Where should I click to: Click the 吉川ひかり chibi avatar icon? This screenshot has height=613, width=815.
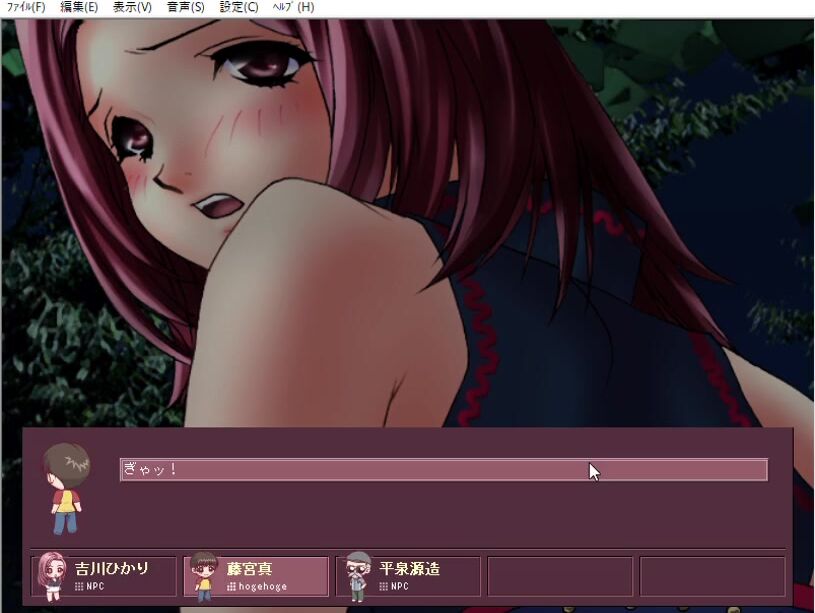click(52, 576)
